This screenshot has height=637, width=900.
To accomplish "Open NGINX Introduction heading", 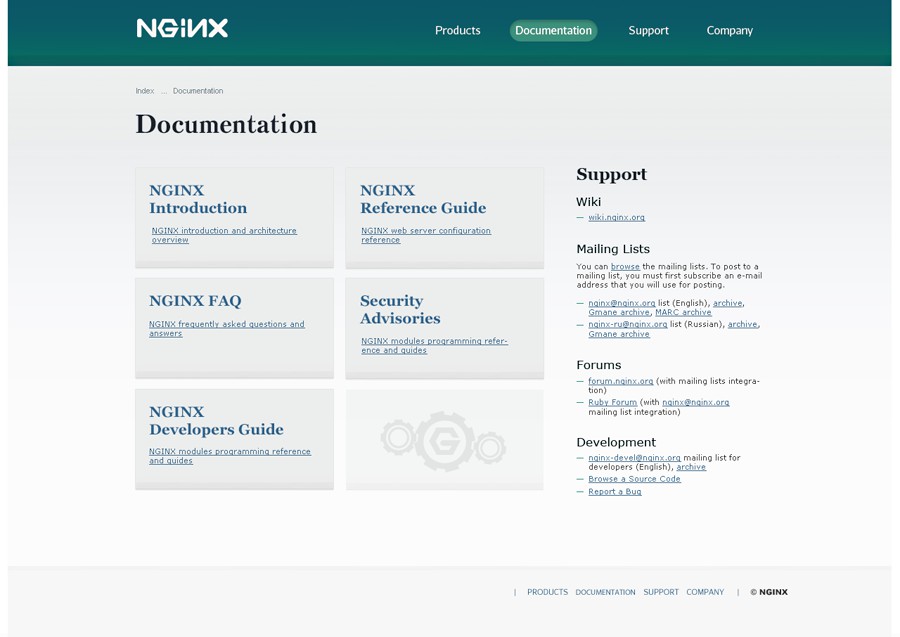I will click(198, 199).
